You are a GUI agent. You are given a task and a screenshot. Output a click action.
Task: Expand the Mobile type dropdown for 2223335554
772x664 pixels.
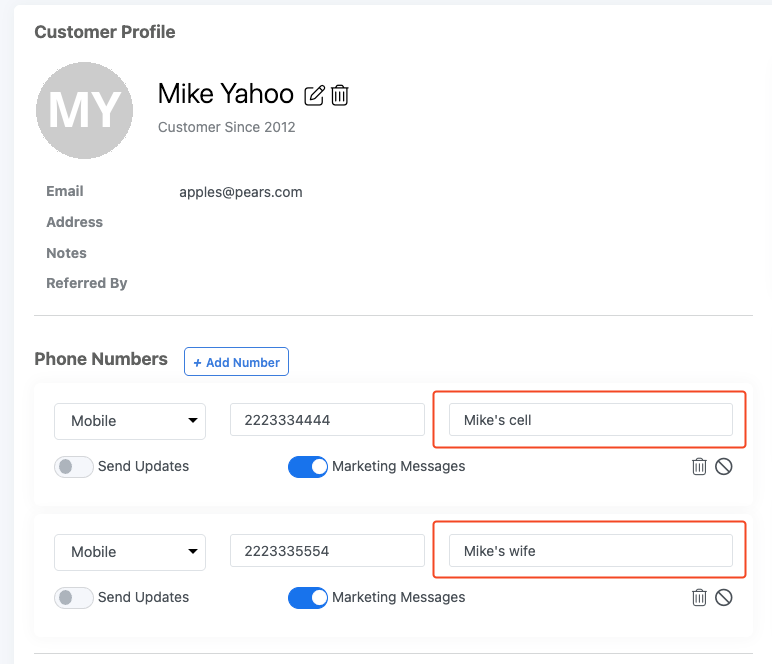(130, 552)
